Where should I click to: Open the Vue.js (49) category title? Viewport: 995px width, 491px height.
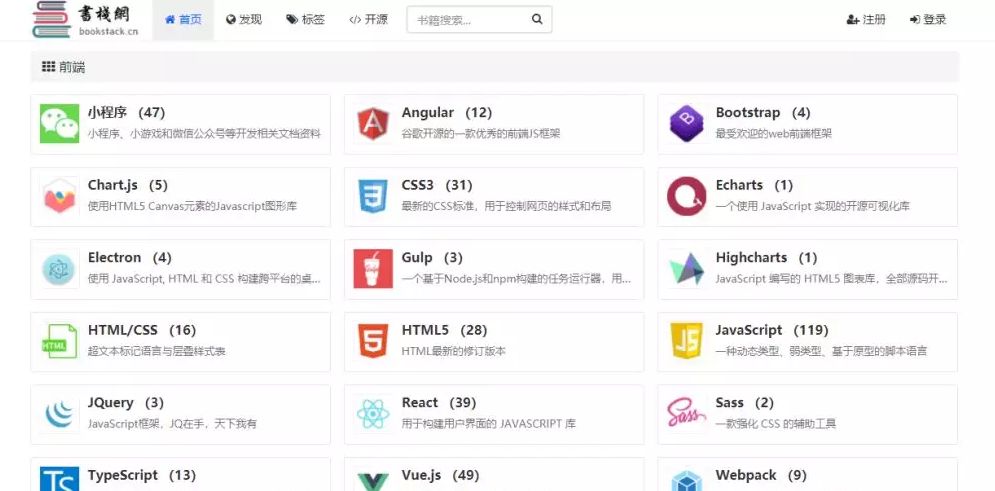(x=440, y=475)
